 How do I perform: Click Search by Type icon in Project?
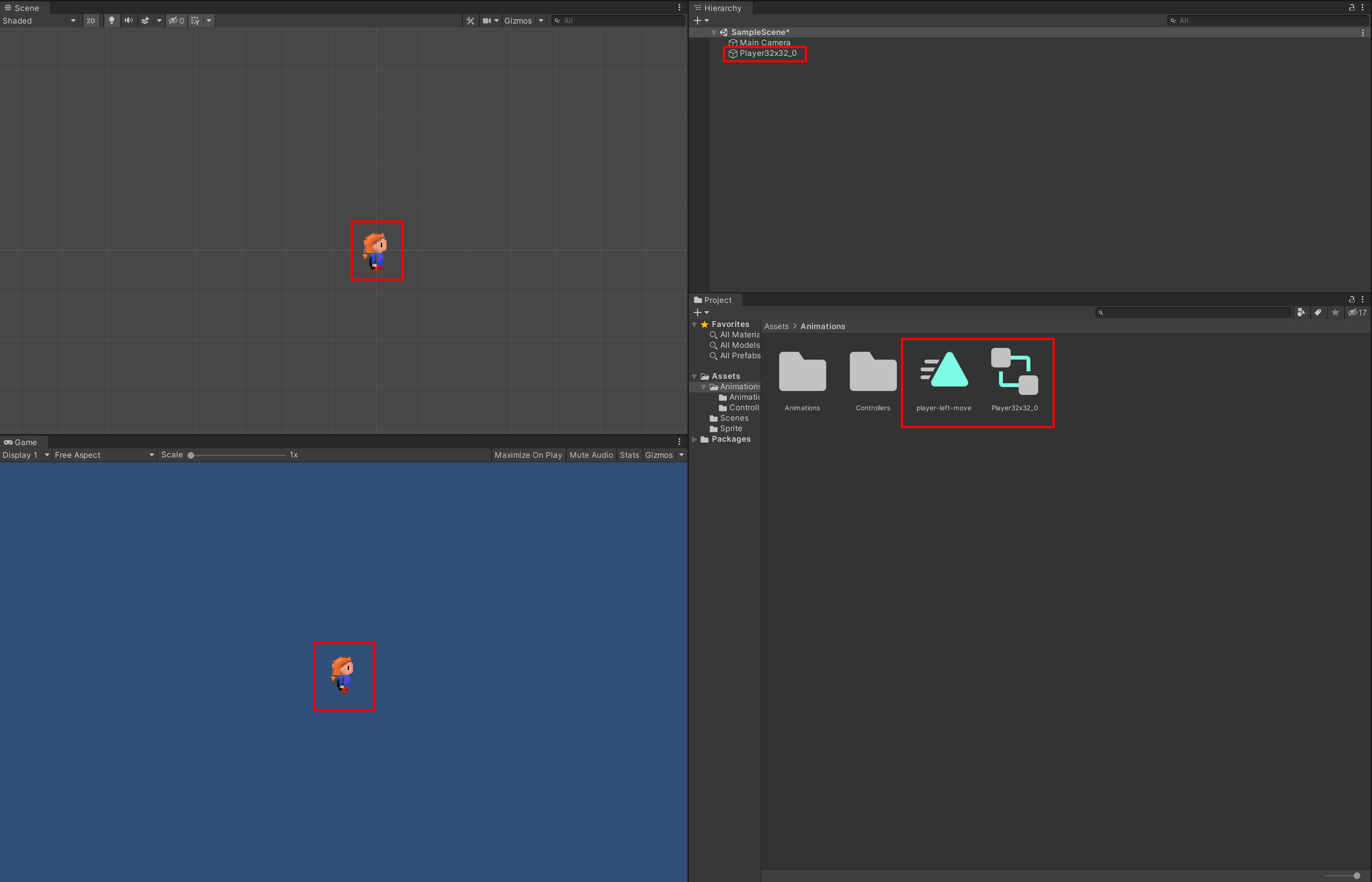1301,312
